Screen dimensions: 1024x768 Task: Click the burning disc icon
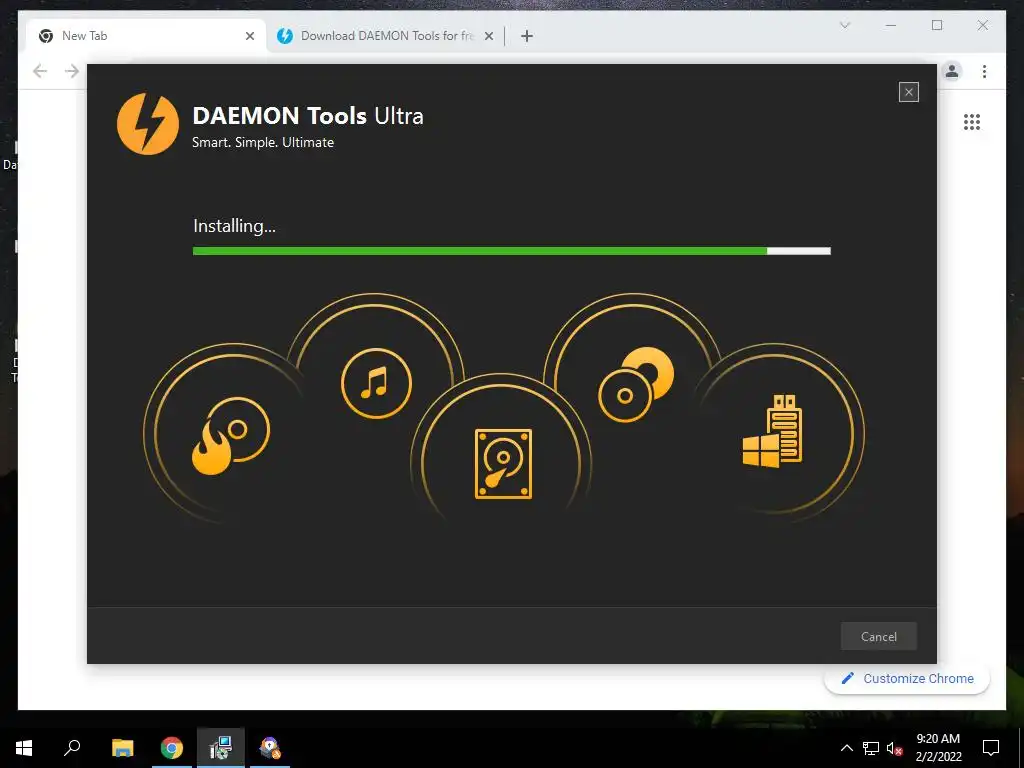[231, 435]
